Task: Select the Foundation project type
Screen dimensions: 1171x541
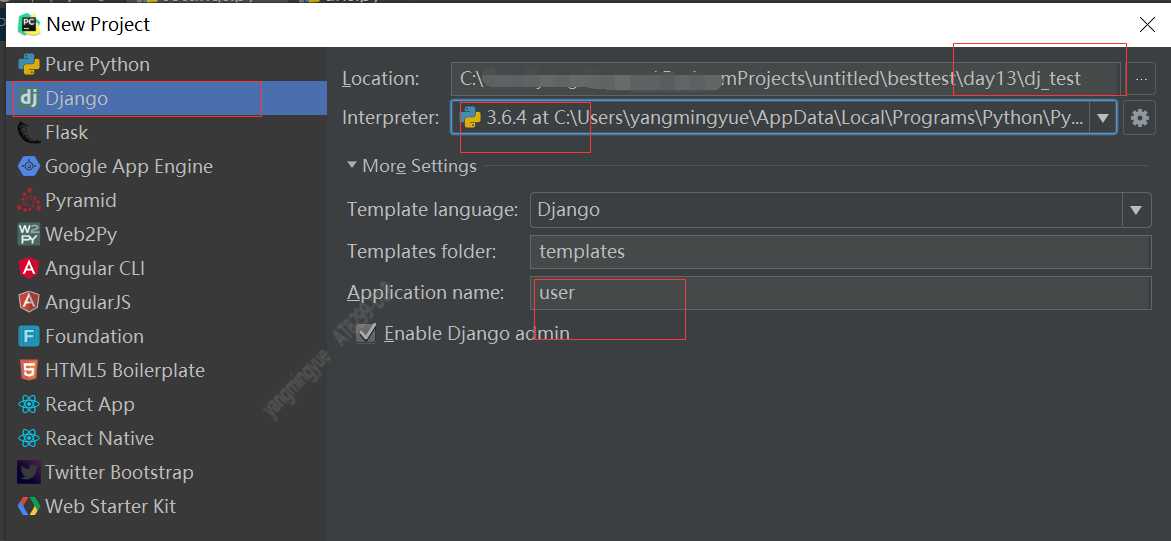Action: pos(166,336)
